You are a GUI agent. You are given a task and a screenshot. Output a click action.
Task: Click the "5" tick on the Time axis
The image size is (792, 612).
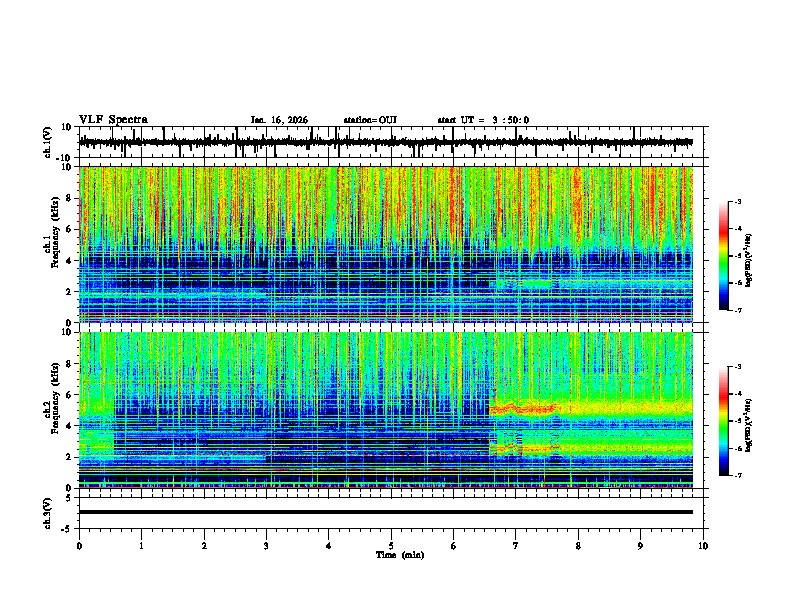(391, 546)
